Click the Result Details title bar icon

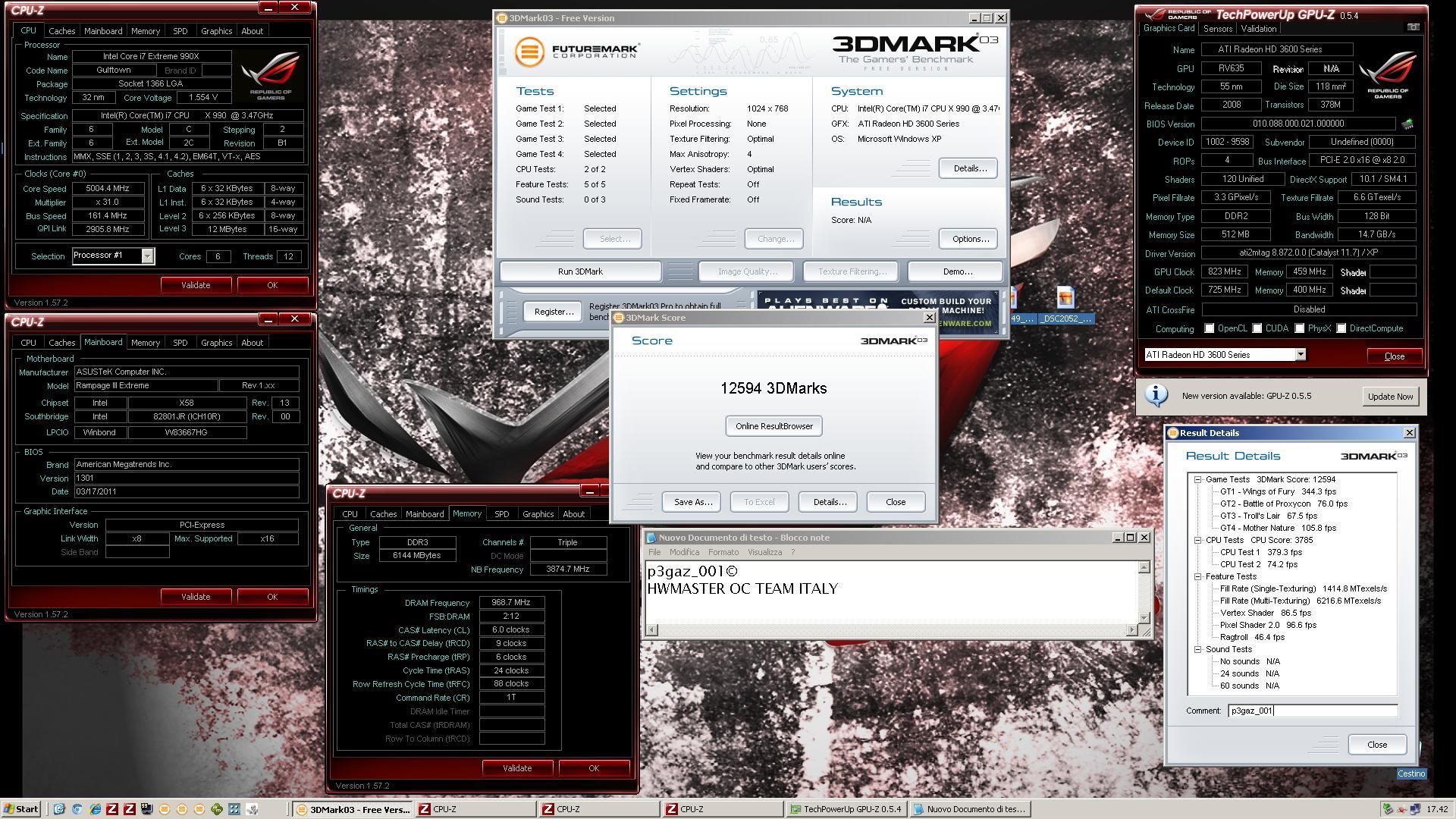(x=1173, y=433)
